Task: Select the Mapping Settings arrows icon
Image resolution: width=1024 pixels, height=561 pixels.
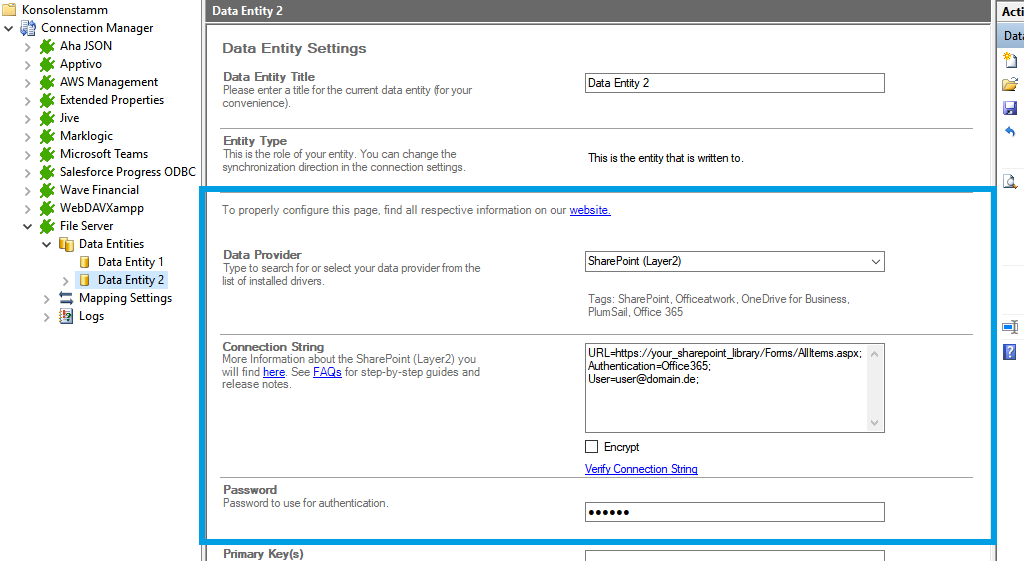Action: (66, 298)
